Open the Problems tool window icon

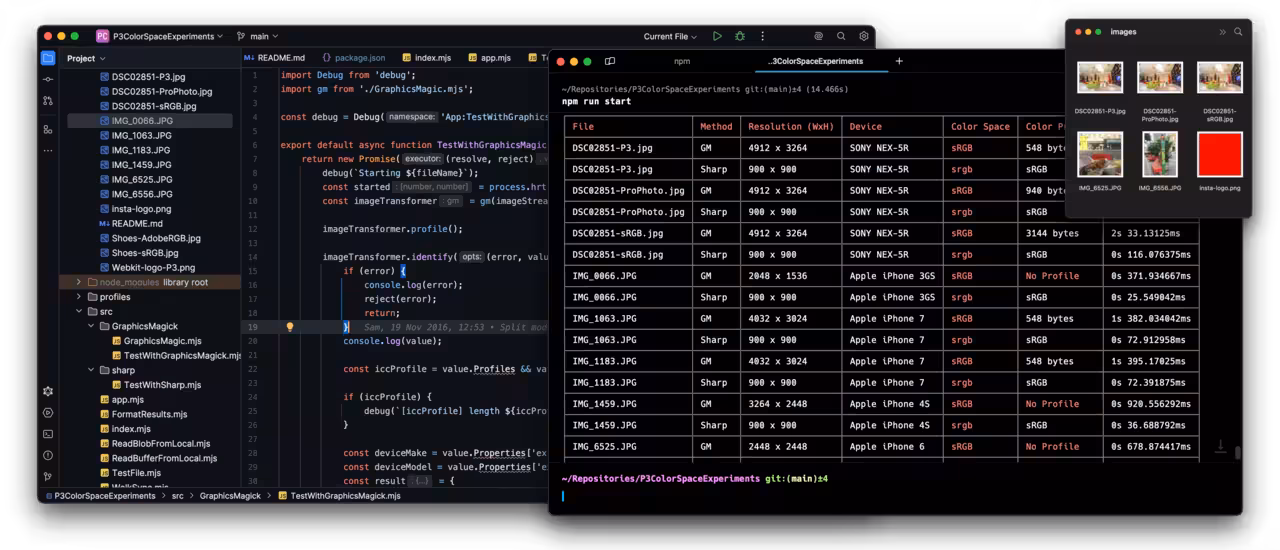click(x=48, y=455)
